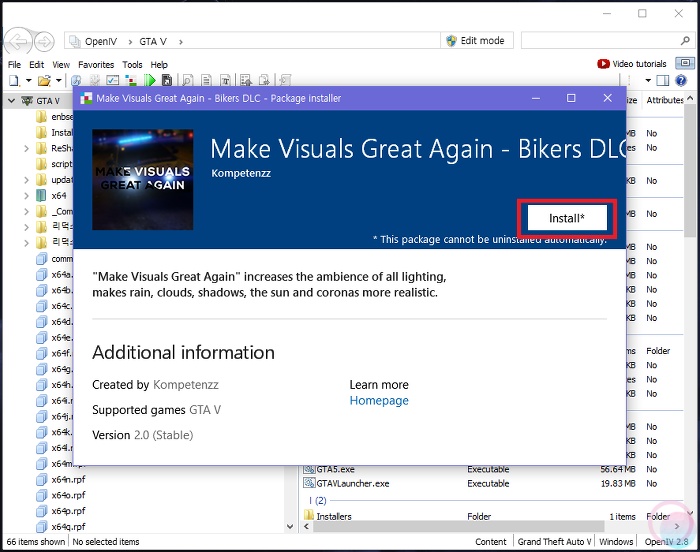Expand the x64 folder tree node
This screenshot has width=700, height=552.
26,196
